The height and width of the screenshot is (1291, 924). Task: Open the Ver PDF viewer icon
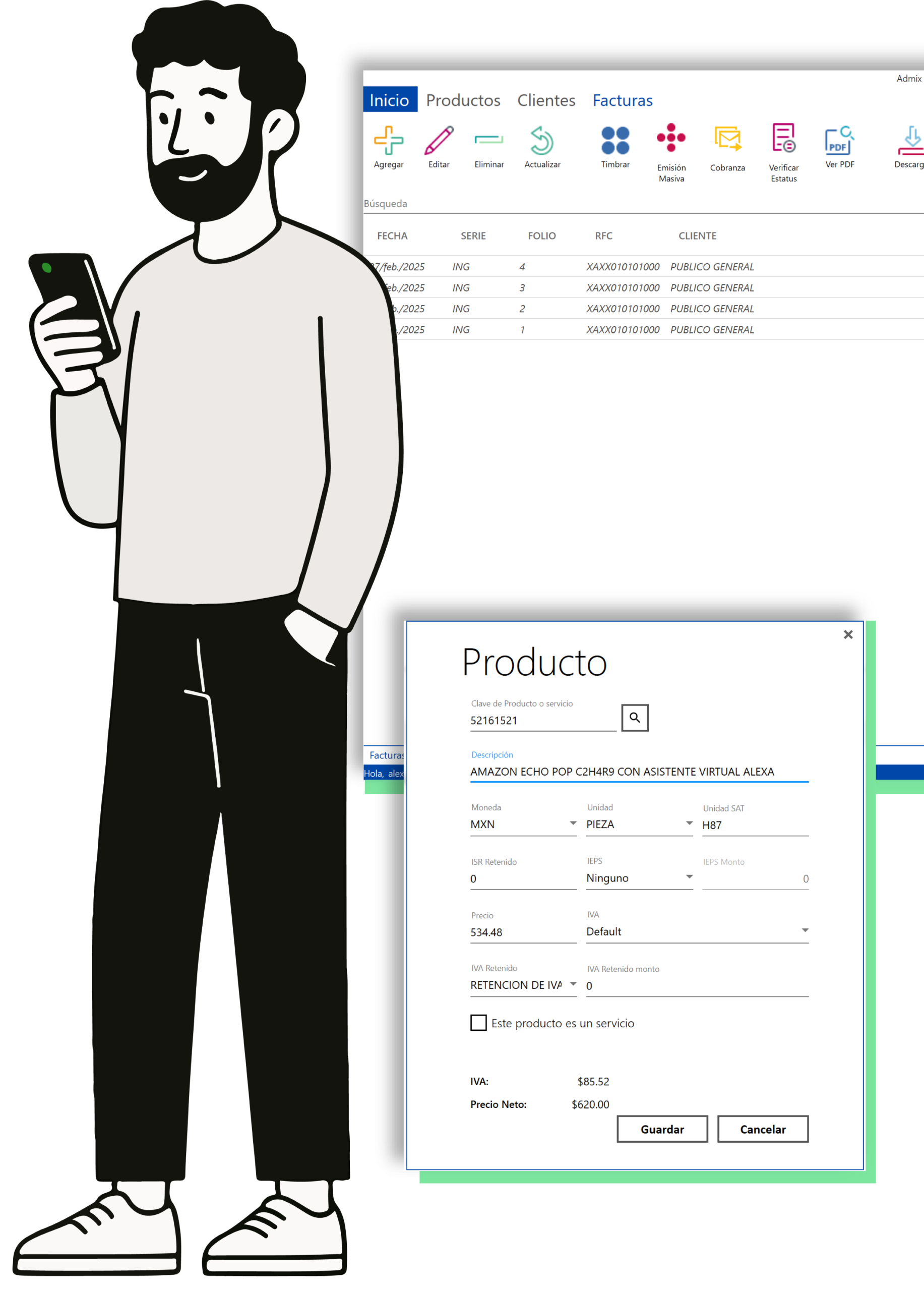(x=839, y=141)
